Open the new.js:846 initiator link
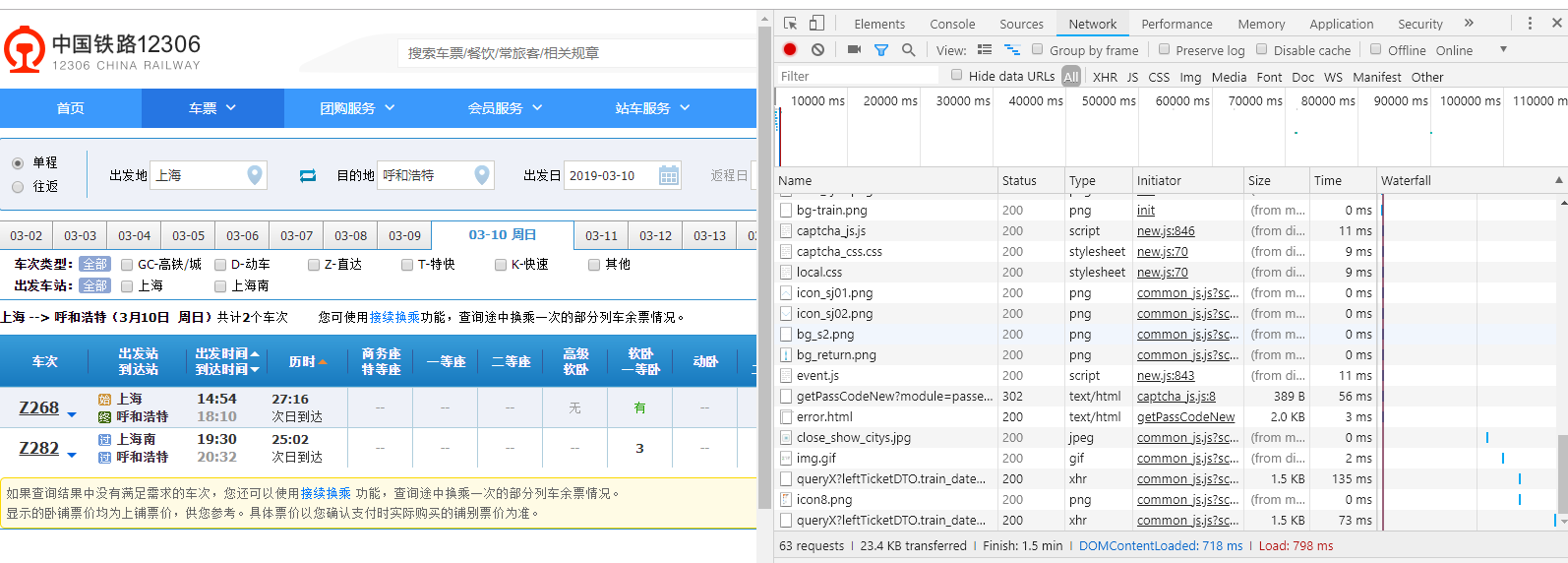 (x=1166, y=230)
